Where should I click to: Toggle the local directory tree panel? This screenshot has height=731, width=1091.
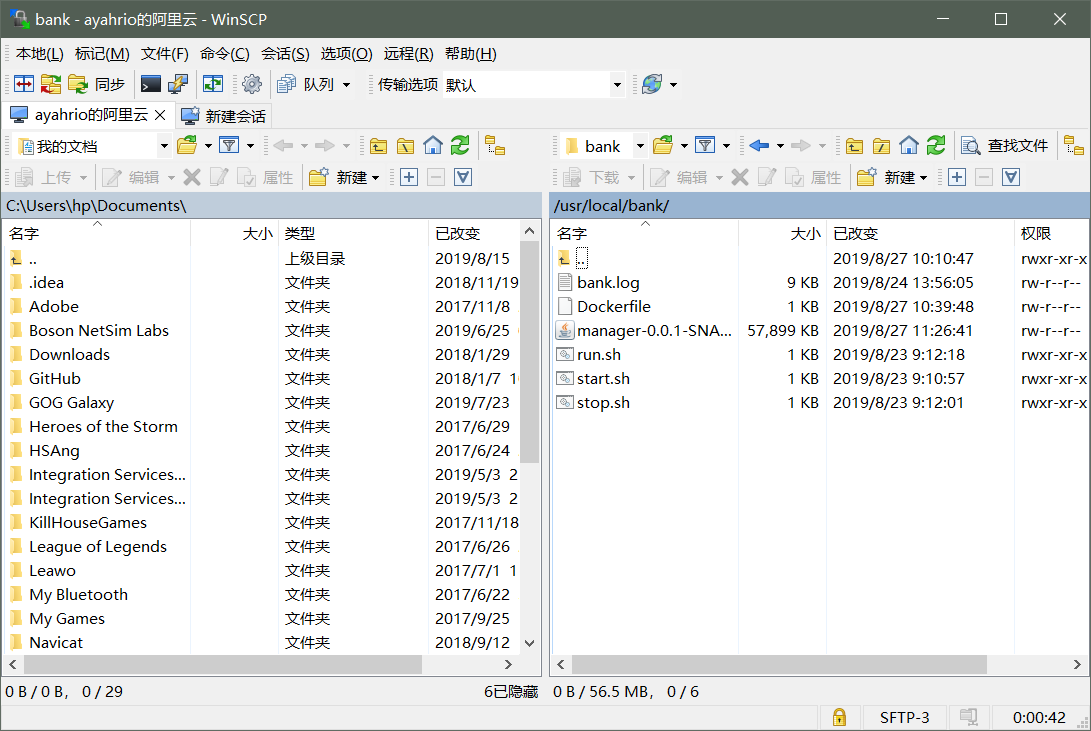tap(495, 146)
